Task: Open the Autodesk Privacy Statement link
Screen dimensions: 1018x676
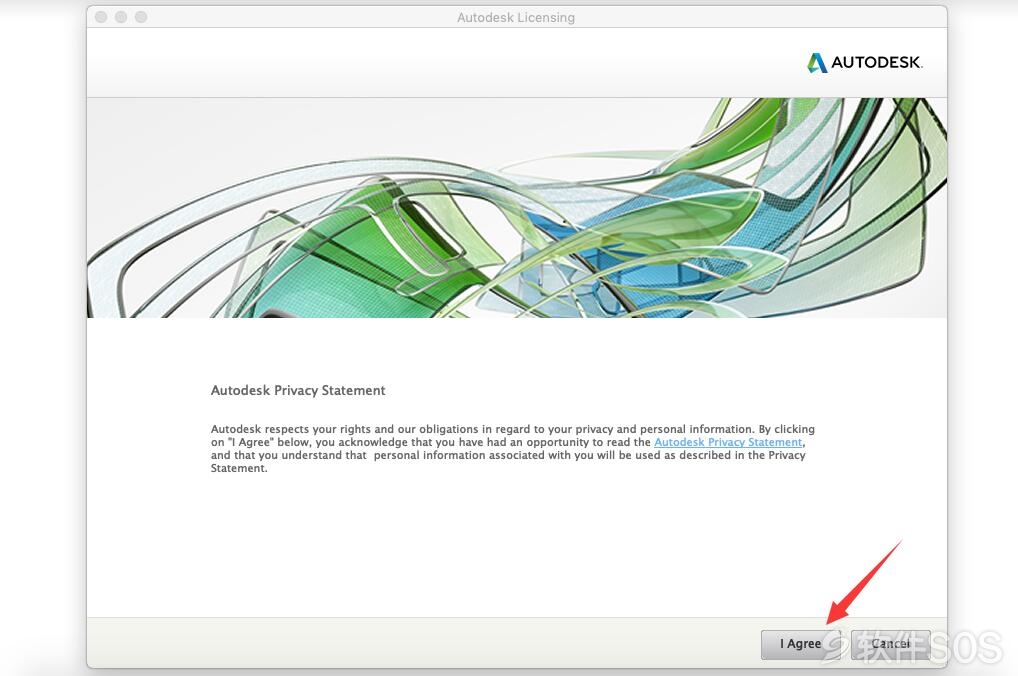Action: pyautogui.click(x=728, y=442)
